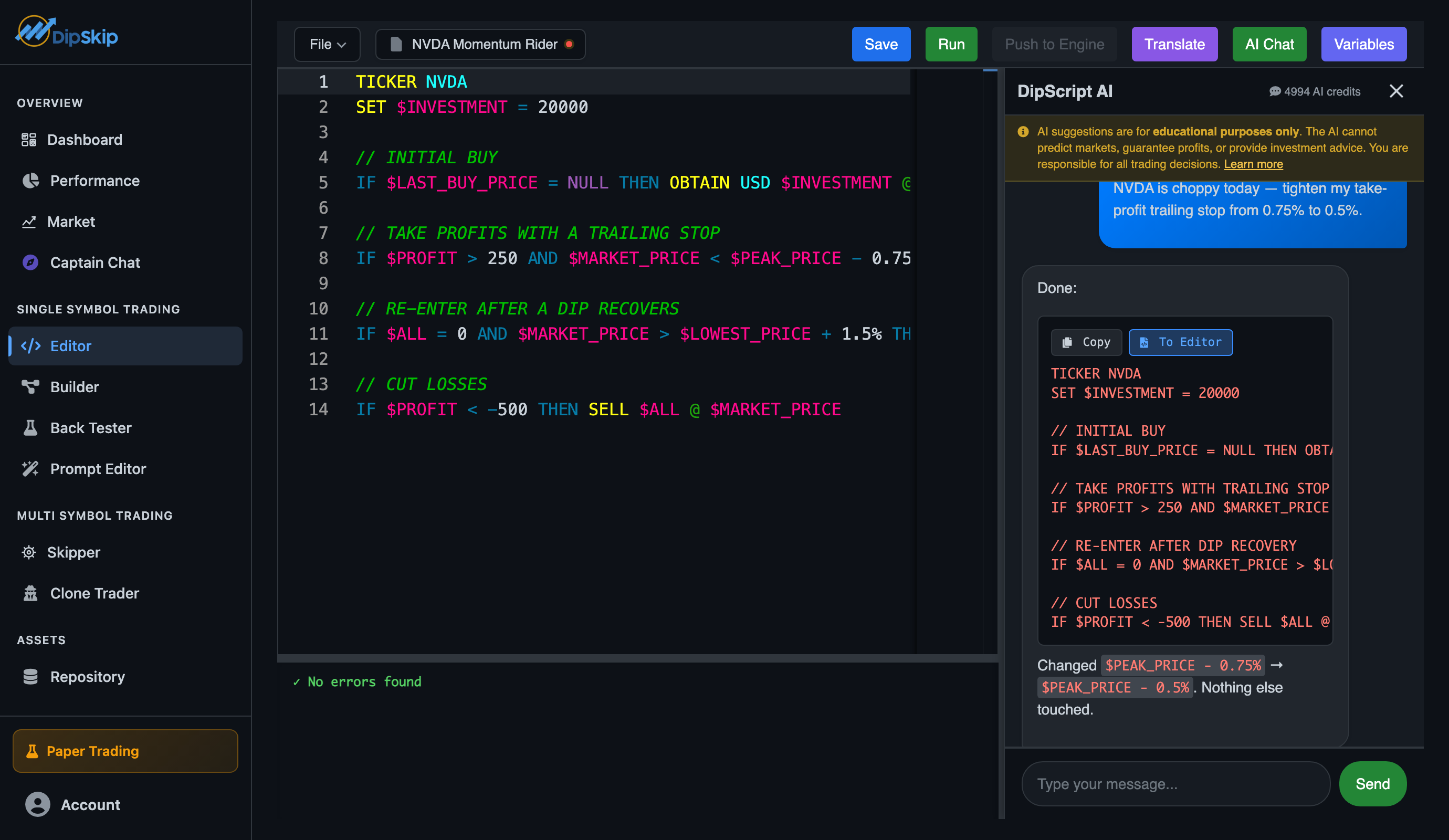Click the purple Translate button
This screenshot has width=1449, height=840.
[x=1174, y=44]
